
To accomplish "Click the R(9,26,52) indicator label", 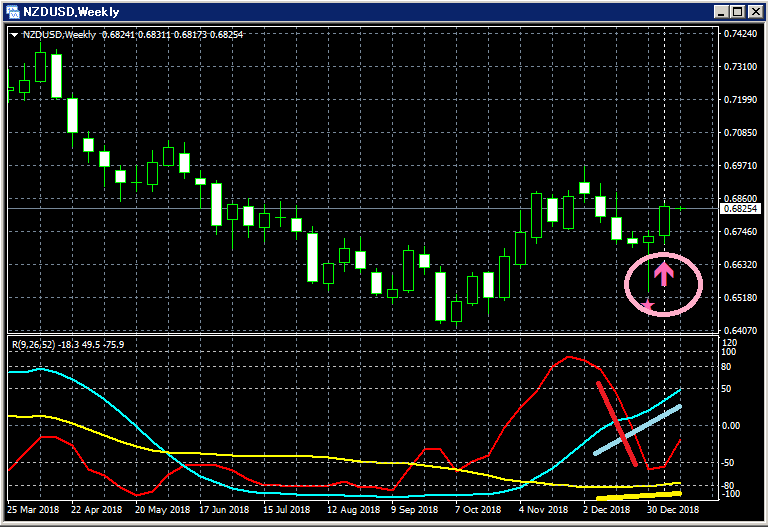I will coord(68,345).
